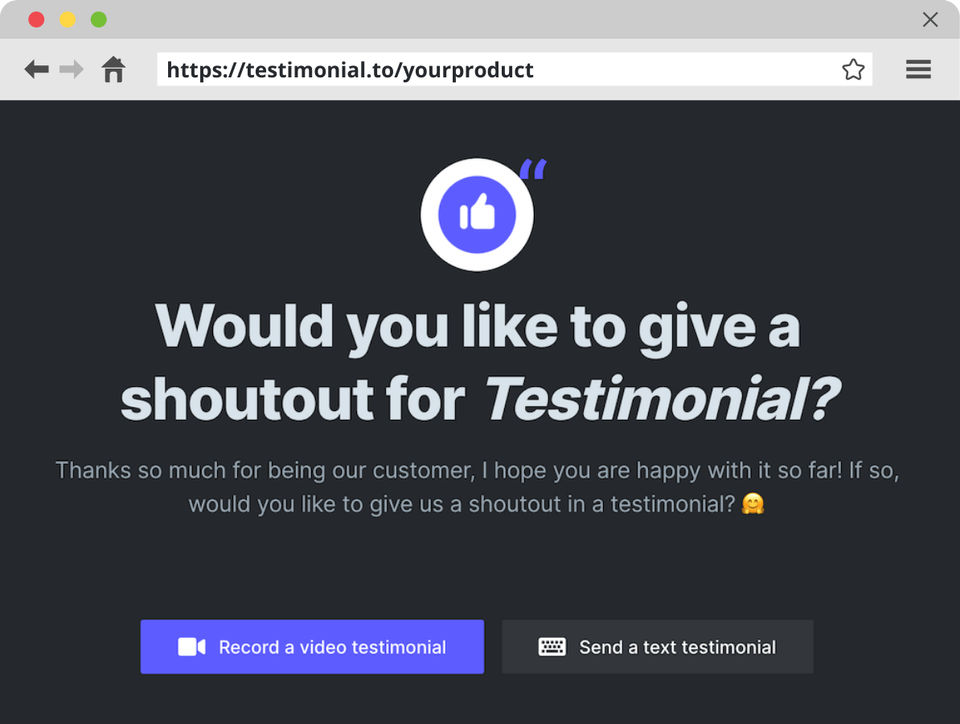
Task: Send a text testimonial
Action: point(658,647)
